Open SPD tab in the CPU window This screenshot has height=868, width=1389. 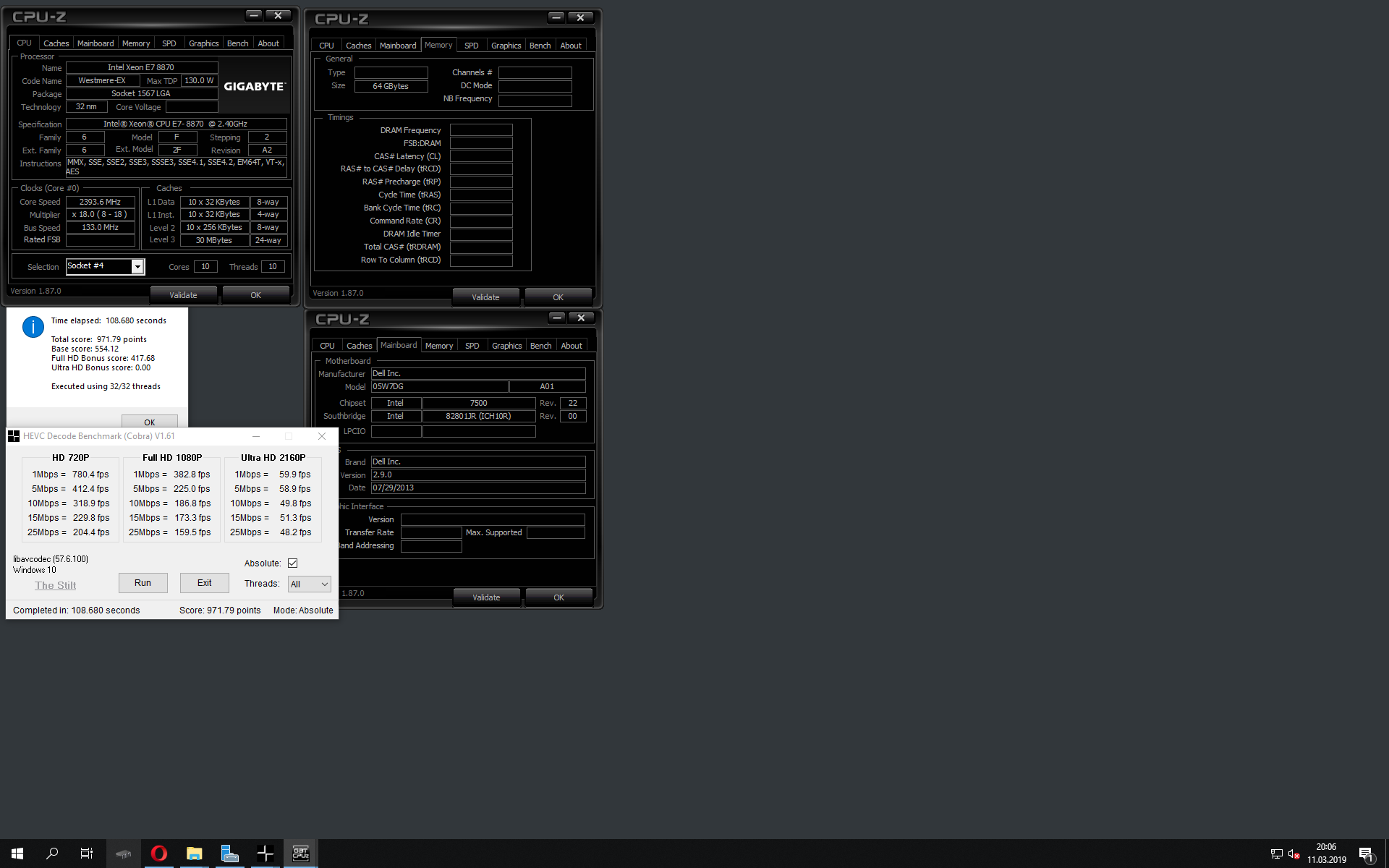169,43
